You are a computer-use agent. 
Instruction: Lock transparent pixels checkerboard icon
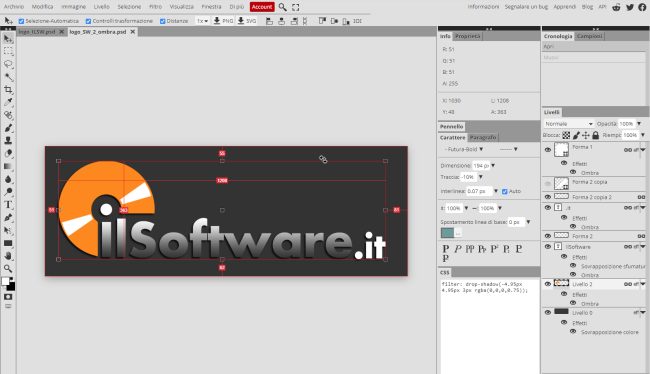566,135
